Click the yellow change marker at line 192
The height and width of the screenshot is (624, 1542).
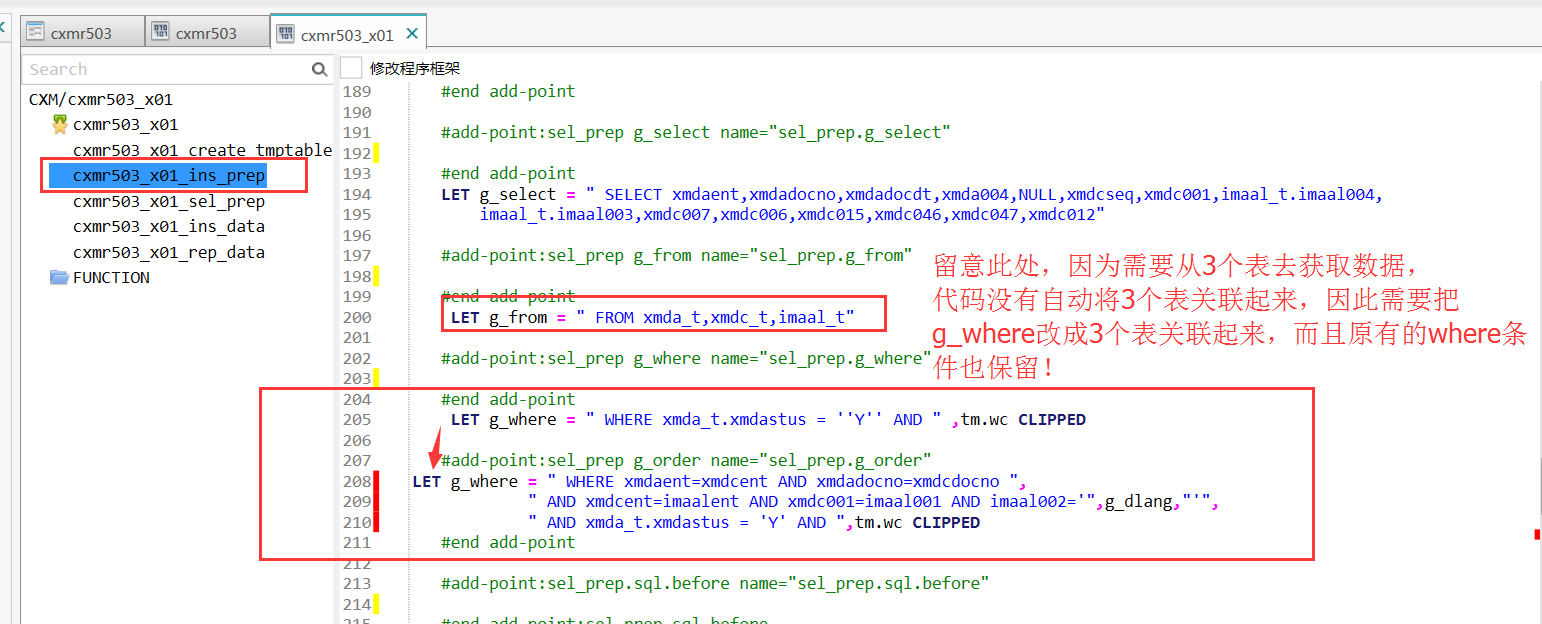pos(376,153)
